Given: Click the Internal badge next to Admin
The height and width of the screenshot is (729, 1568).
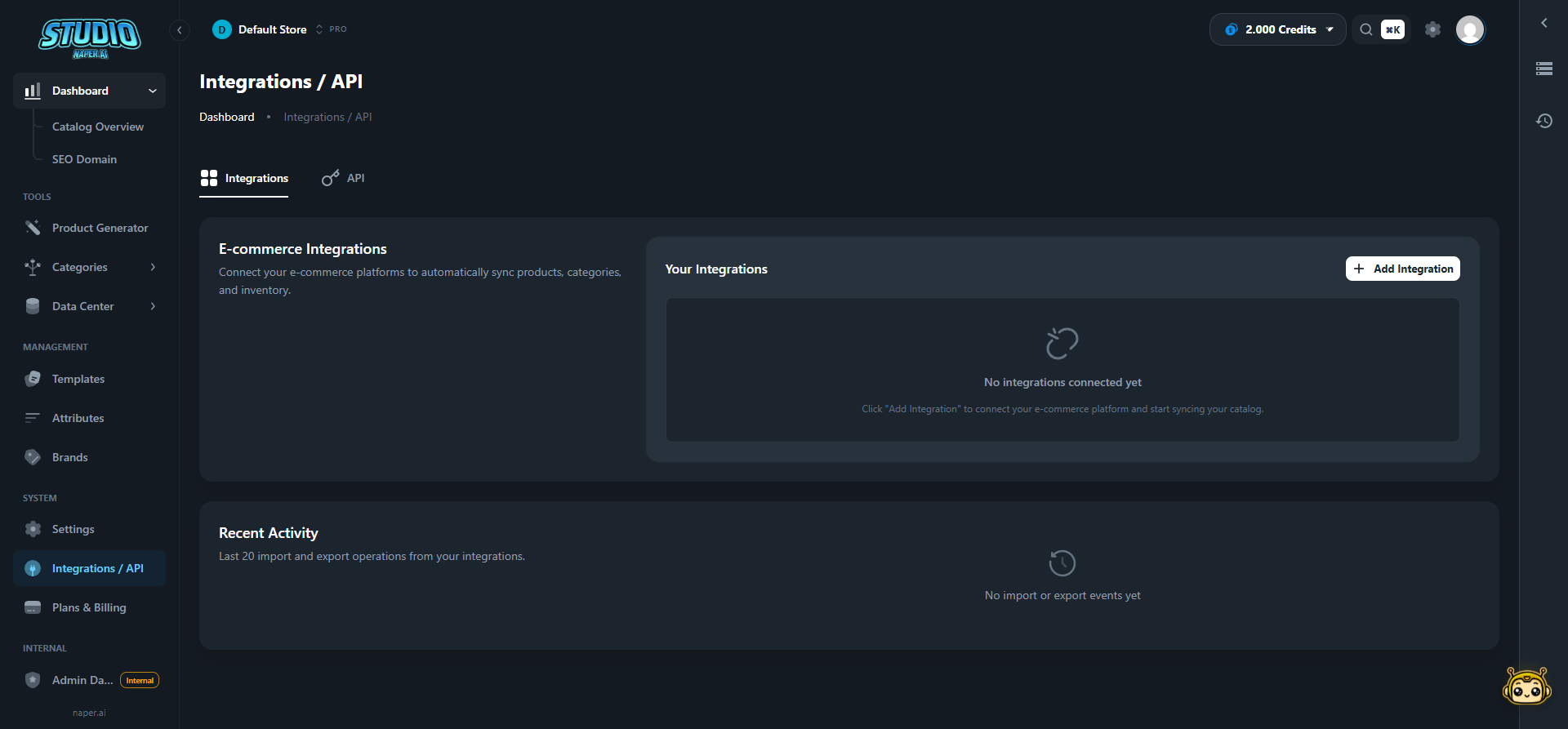Looking at the screenshot, I should [x=140, y=680].
